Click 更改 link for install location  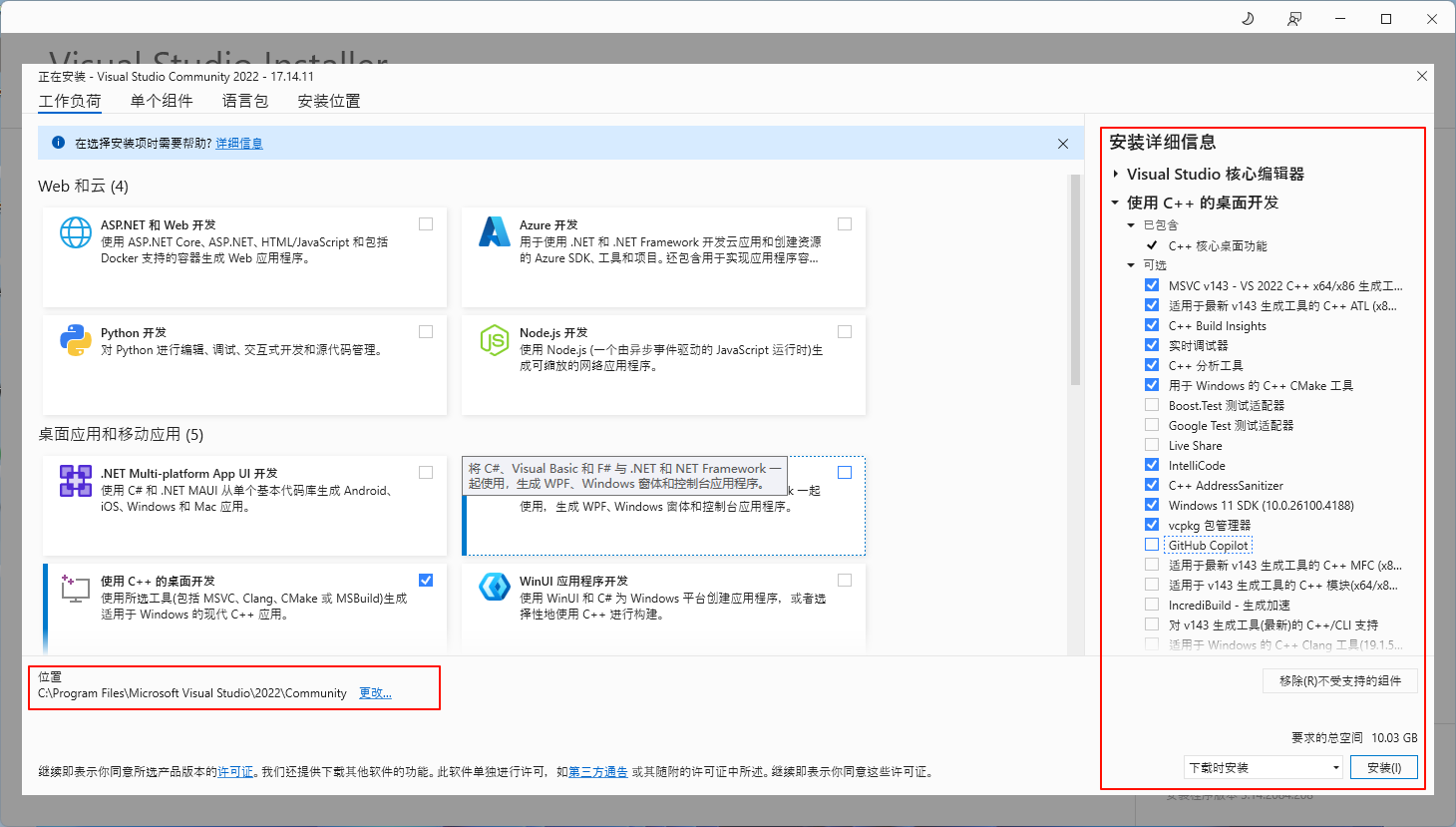pyautogui.click(x=375, y=693)
